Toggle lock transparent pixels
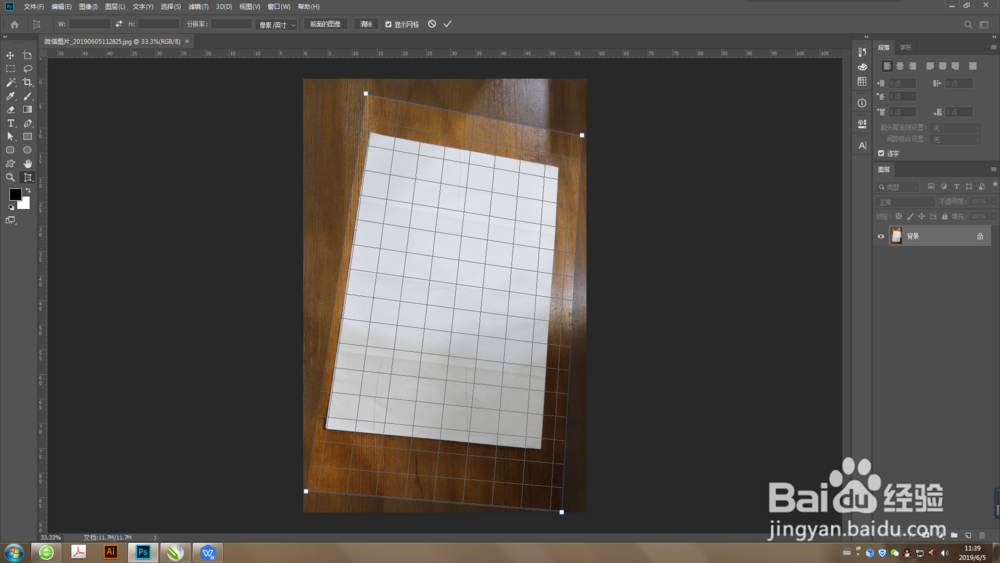 (x=899, y=217)
